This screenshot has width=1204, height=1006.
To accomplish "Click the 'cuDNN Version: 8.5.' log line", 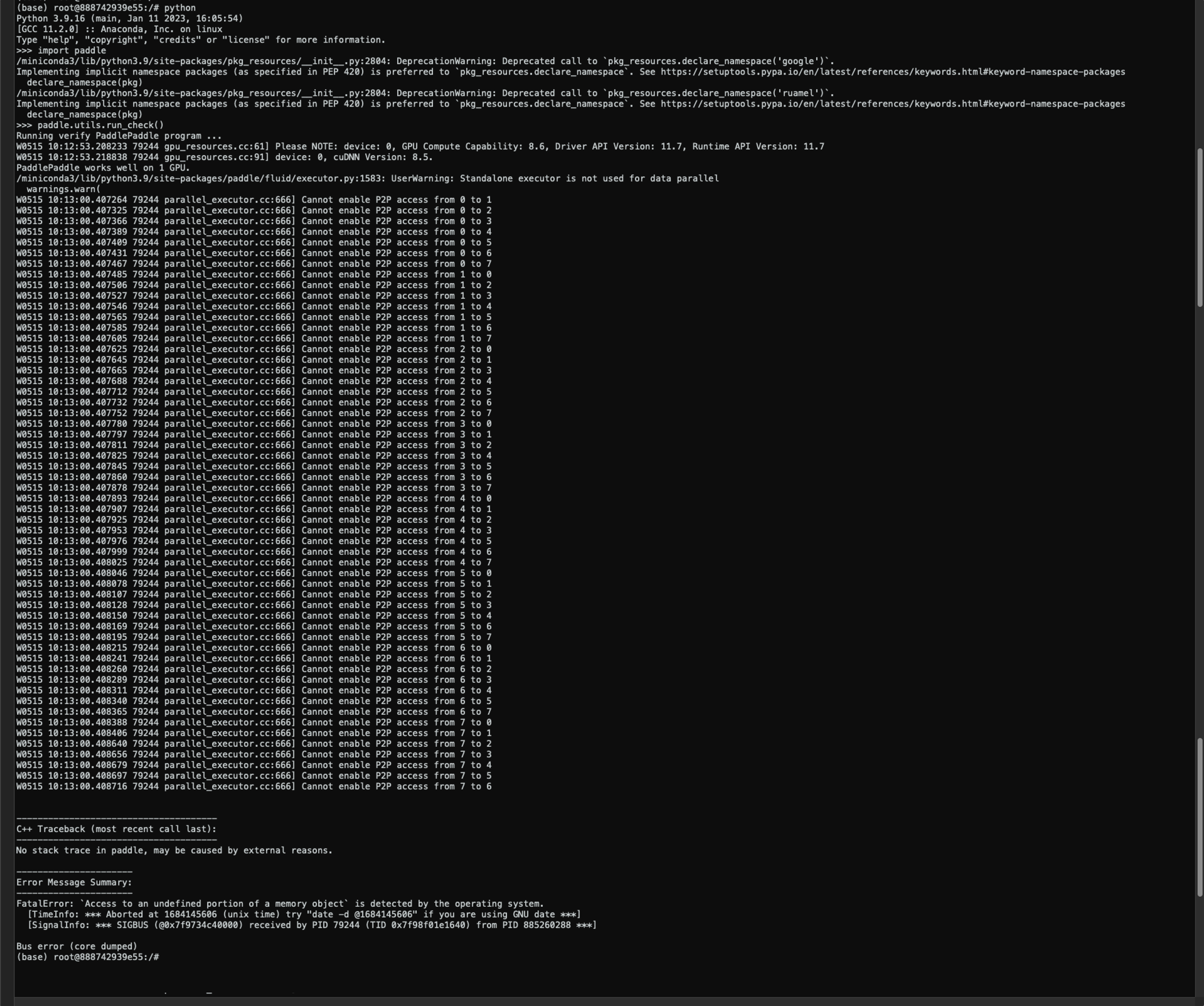I will point(225,157).
